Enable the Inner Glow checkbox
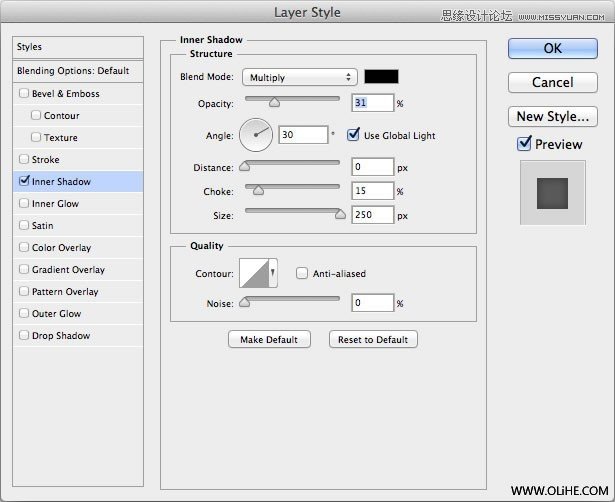Screen dimensions: 615x502 click(24, 203)
